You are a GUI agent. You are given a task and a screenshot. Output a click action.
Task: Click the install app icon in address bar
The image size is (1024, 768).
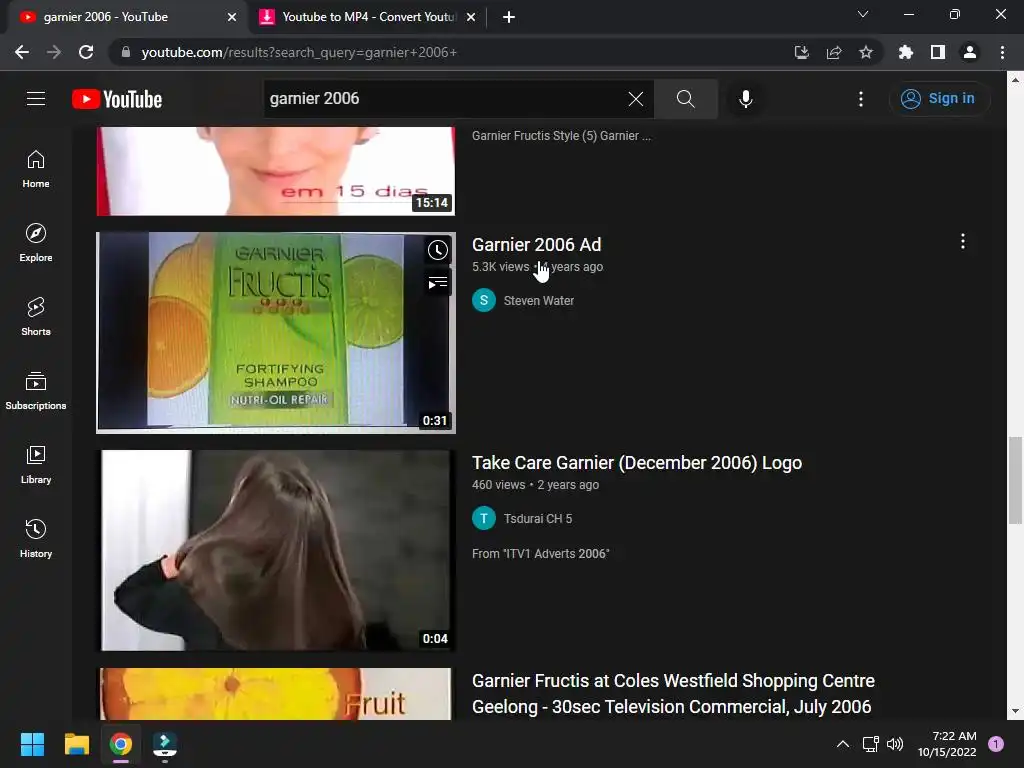tap(801, 52)
